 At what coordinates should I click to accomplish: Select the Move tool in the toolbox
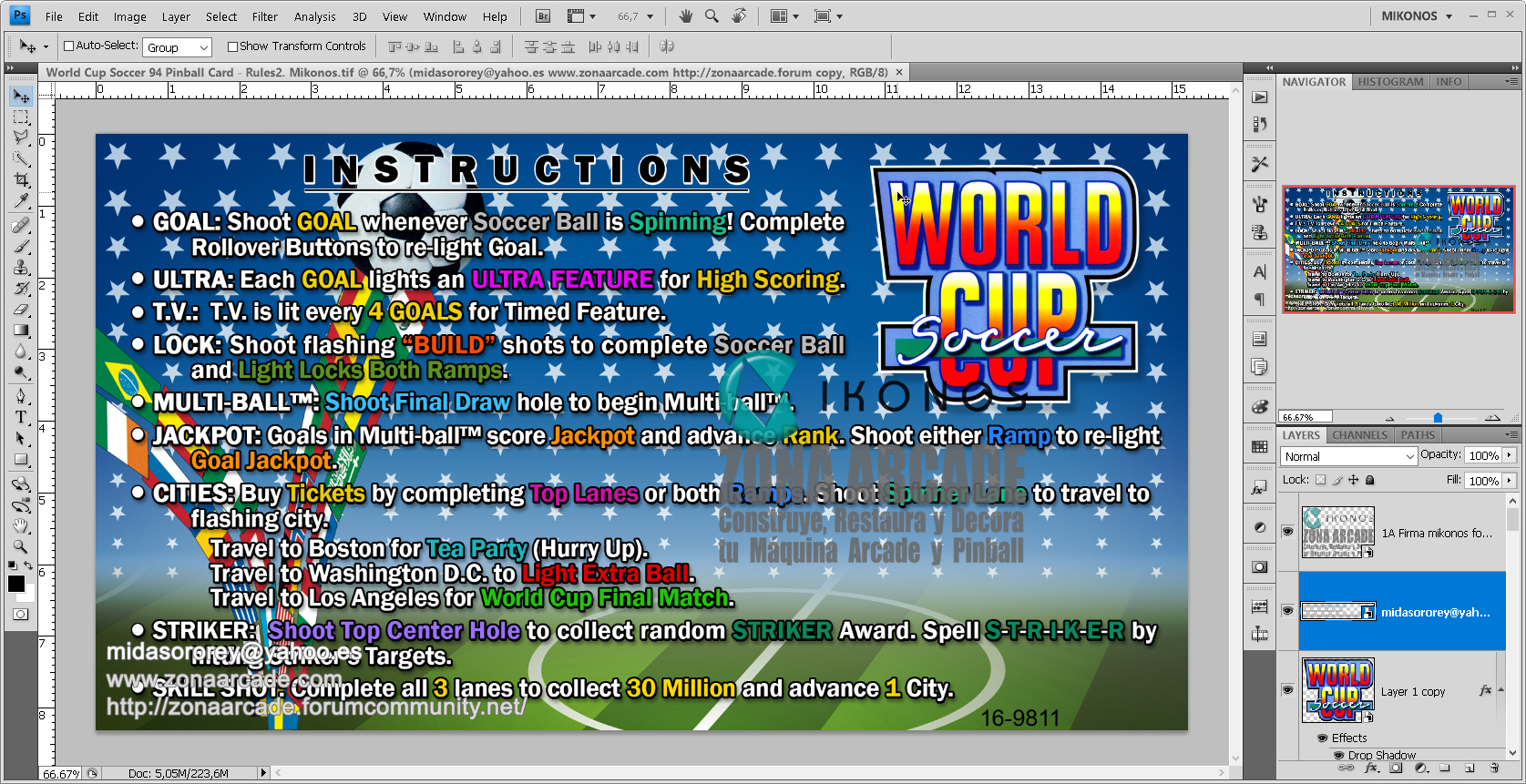21,97
